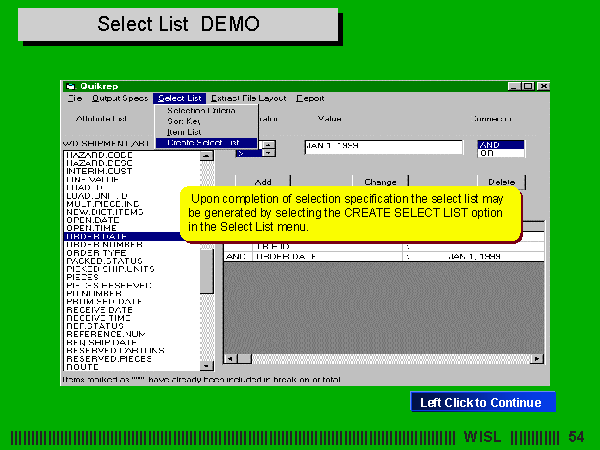Image resolution: width=600 pixels, height=450 pixels.
Task: Click the Quikrep title bar icon
Action: (x=72, y=86)
